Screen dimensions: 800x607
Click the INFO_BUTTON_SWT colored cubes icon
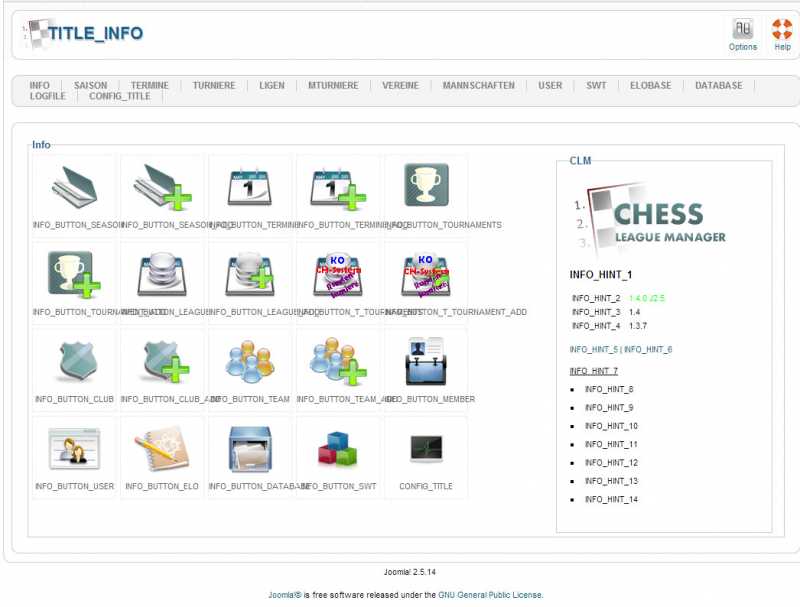pyautogui.click(x=338, y=448)
